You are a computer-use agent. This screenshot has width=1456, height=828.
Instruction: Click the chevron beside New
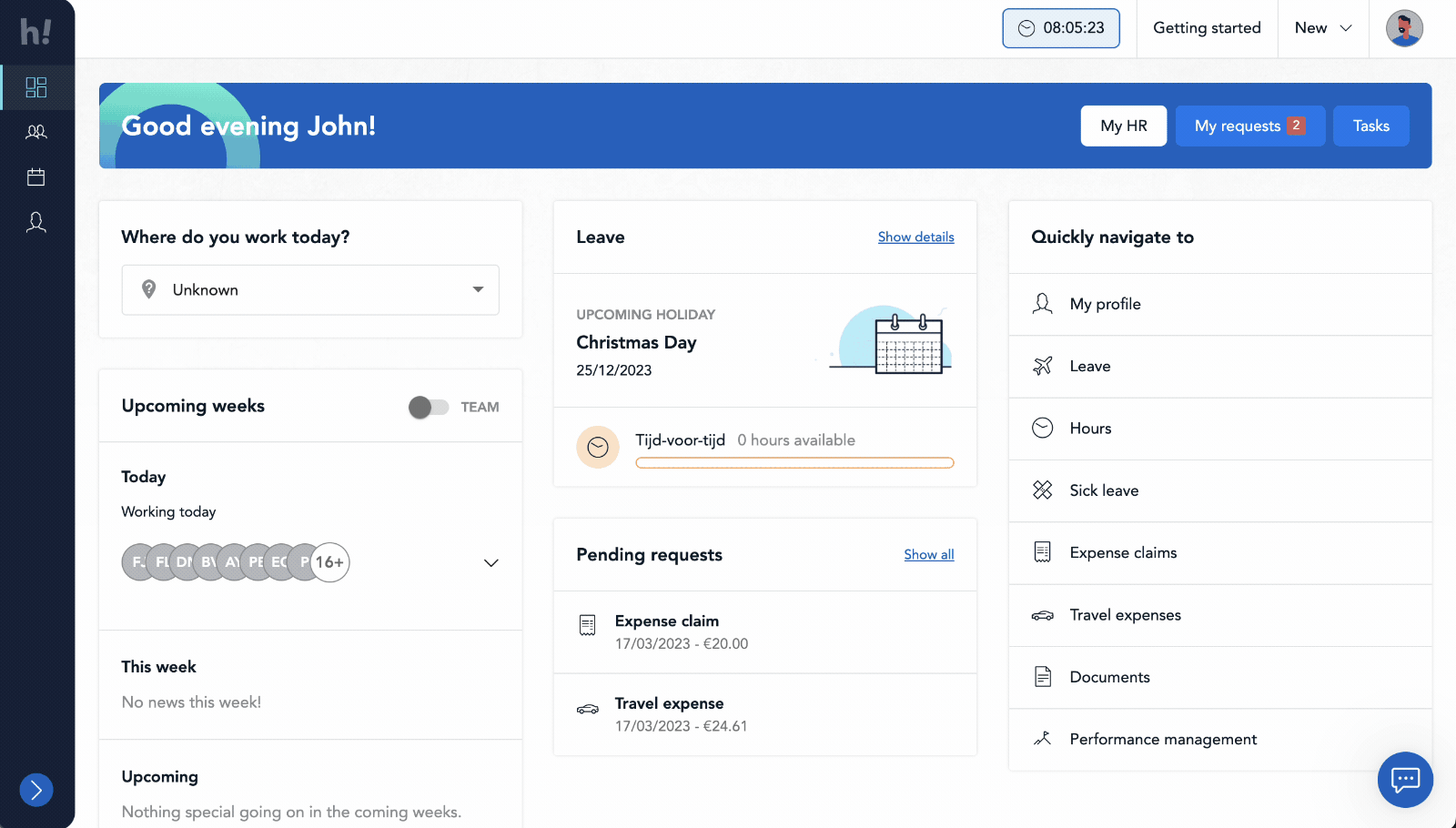pos(1346,28)
